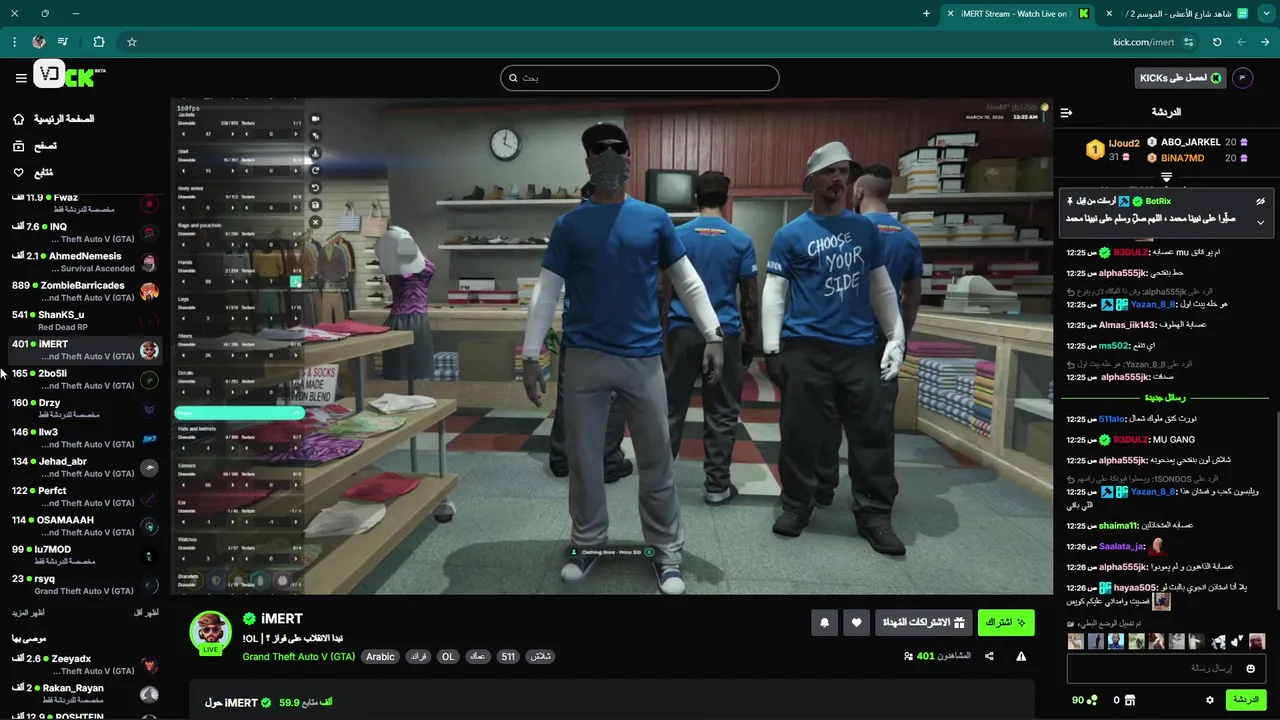This screenshot has width=1280, height=720.
Task: Switch to the iMERT Stream browser tab
Action: pyautogui.click(x=1016, y=14)
